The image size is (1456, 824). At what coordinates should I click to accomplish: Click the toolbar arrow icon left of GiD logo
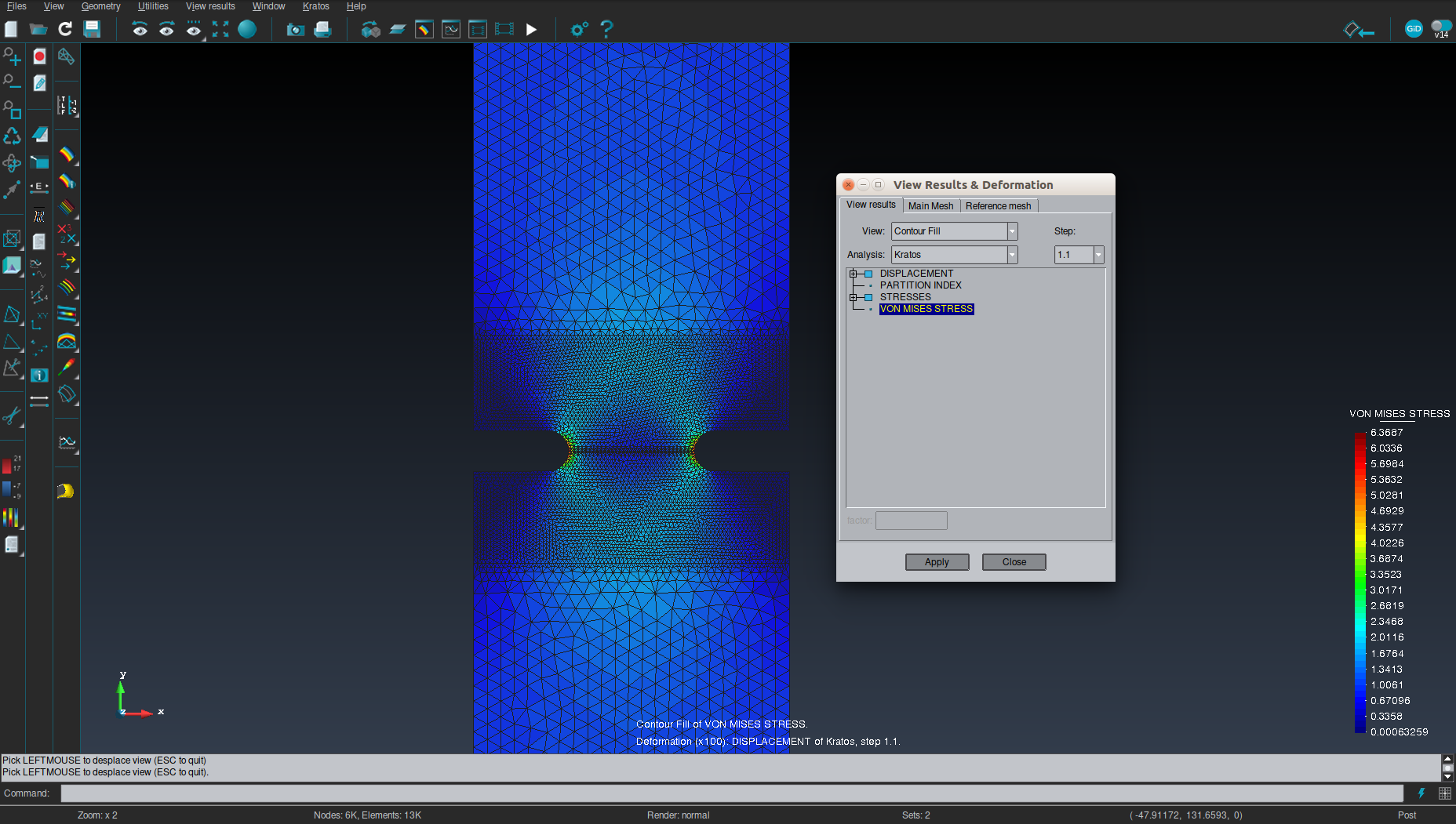pos(1359,30)
